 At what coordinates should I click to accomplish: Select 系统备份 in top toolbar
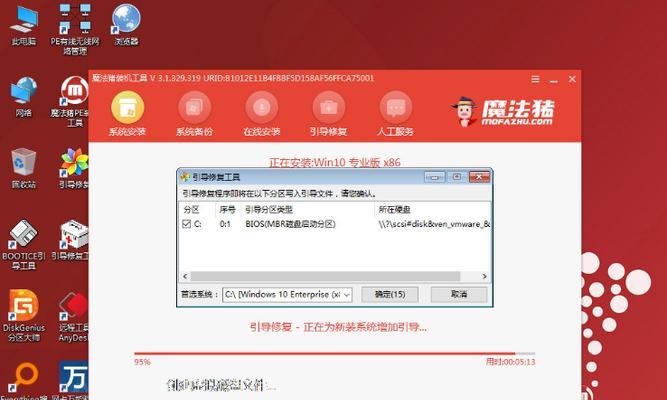(194, 114)
